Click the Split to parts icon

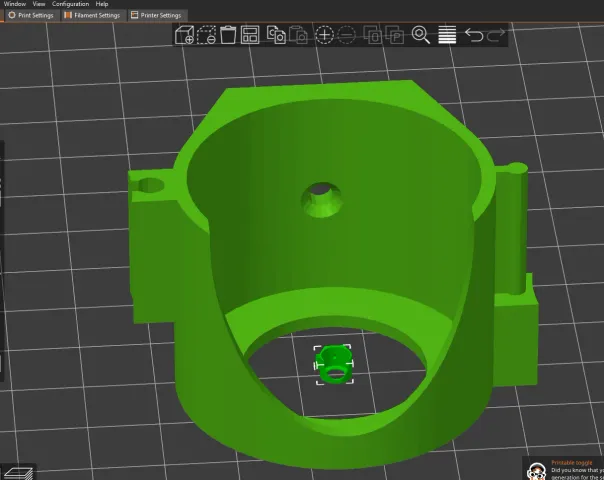click(395, 35)
